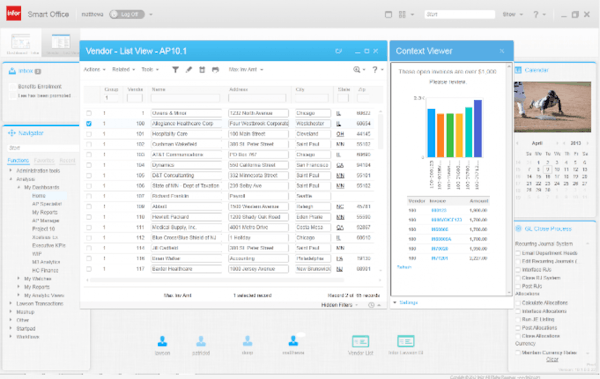Click the refresh icon in Vendor List title bar
The height and width of the screenshot is (379, 600).
pyautogui.click(x=338, y=51)
